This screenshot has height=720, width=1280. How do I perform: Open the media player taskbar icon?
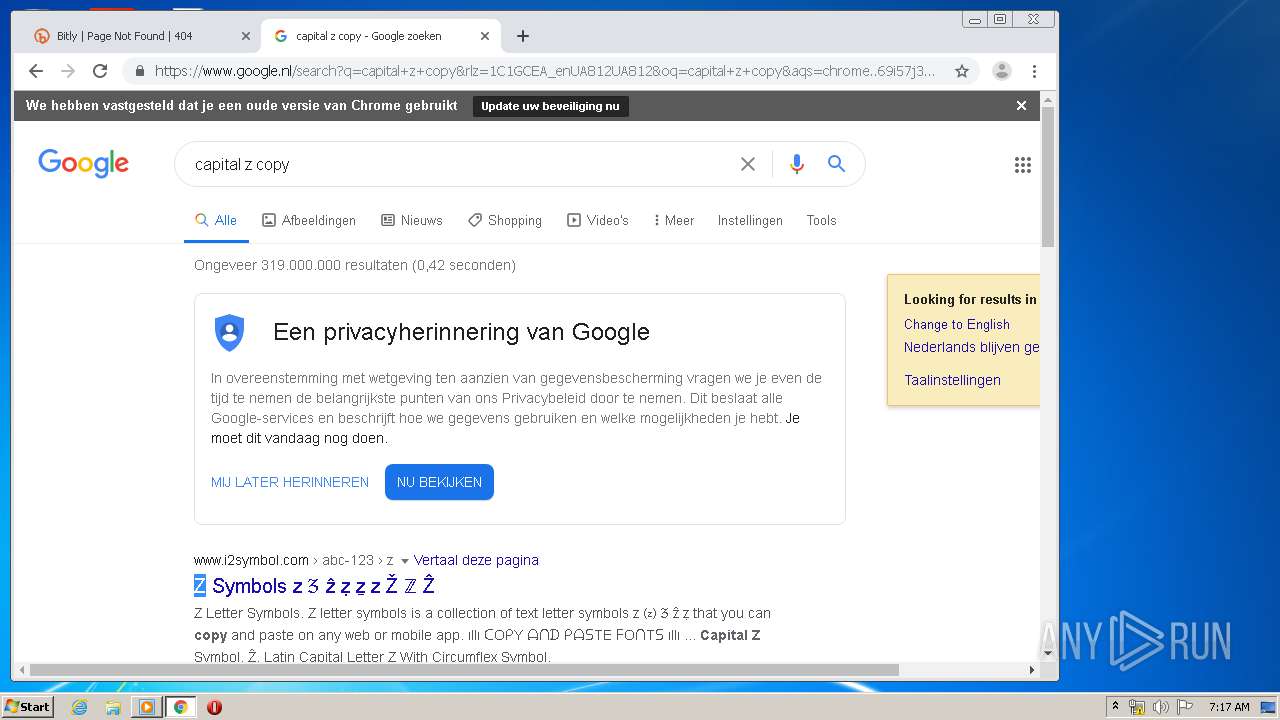click(147, 707)
